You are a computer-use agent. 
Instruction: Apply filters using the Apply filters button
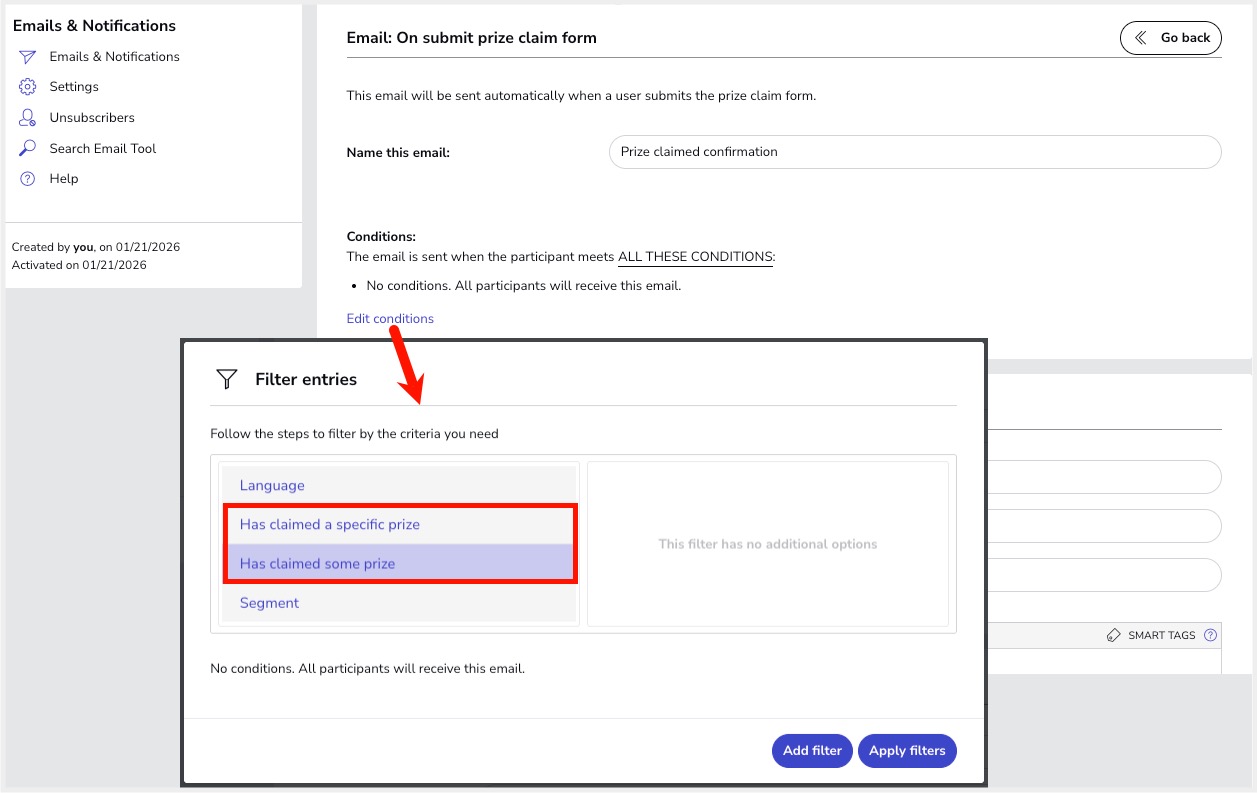click(x=907, y=751)
